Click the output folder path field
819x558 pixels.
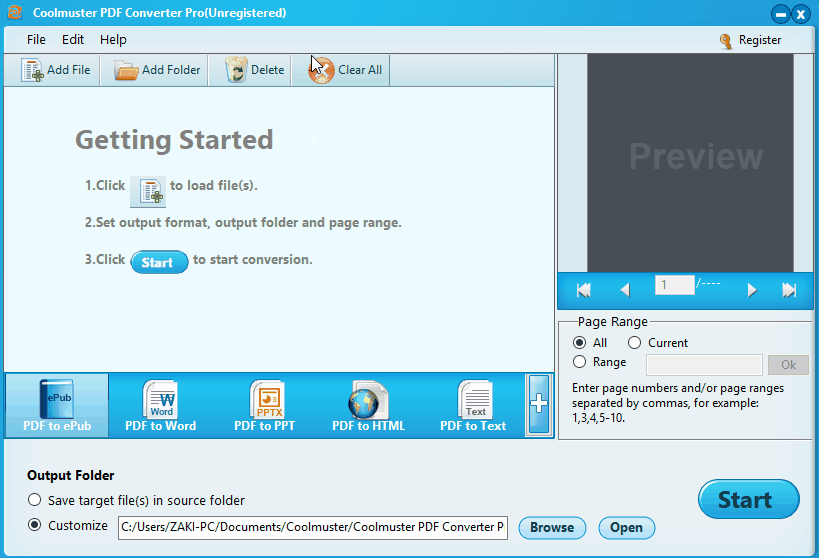pos(313,527)
